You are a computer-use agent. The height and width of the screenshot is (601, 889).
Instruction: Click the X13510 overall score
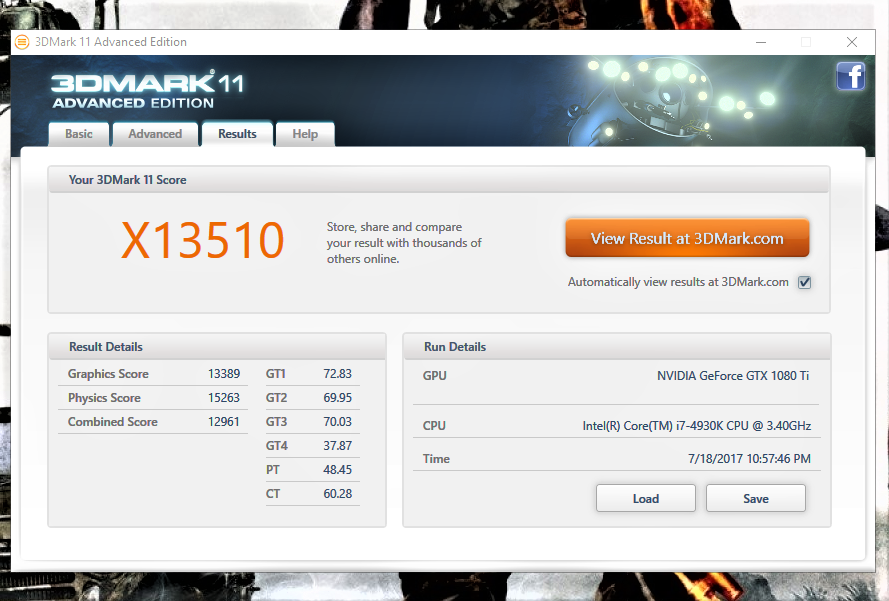(202, 240)
